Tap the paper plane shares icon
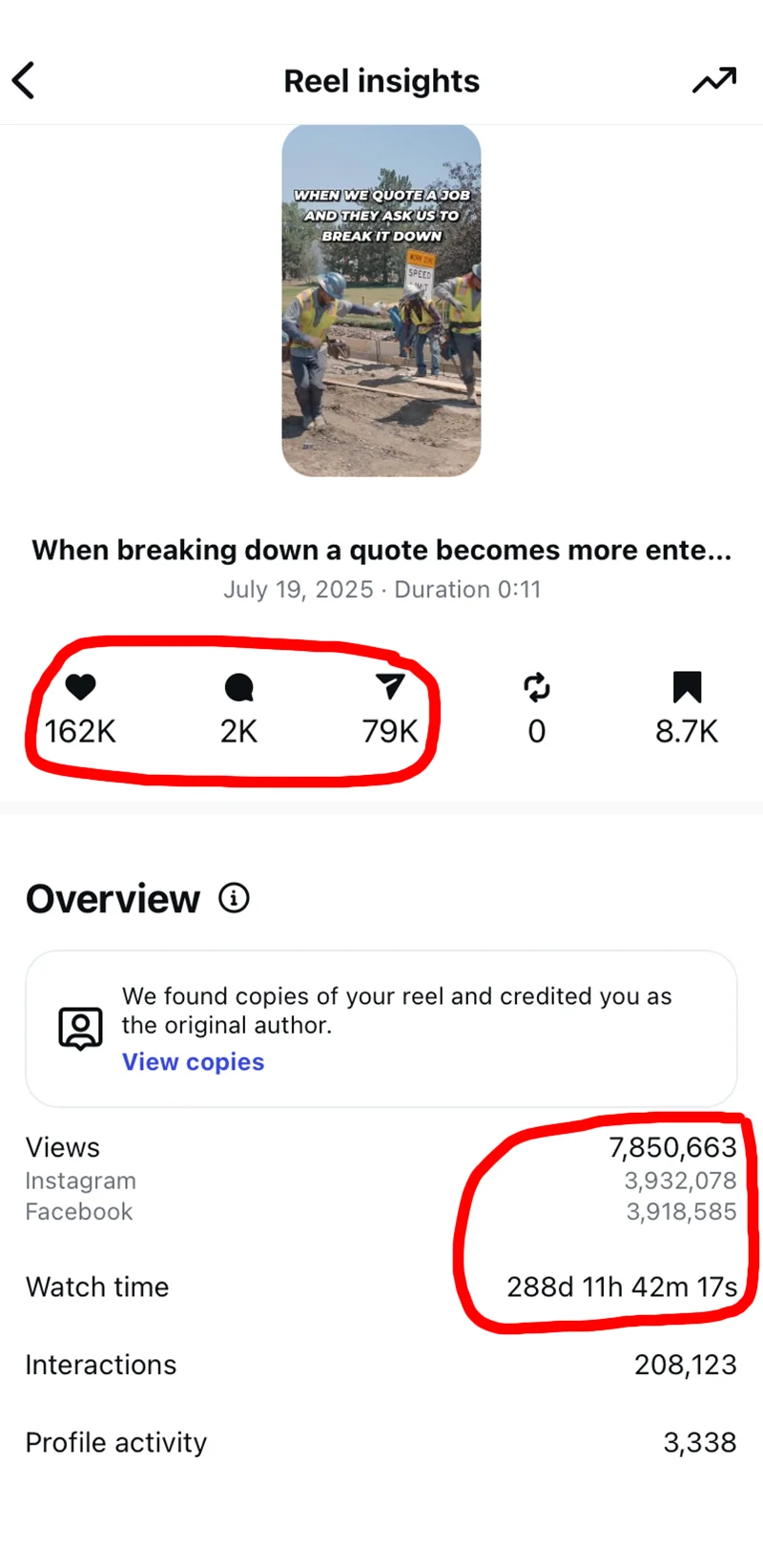Screen dimensions: 763x1568 tap(390, 686)
